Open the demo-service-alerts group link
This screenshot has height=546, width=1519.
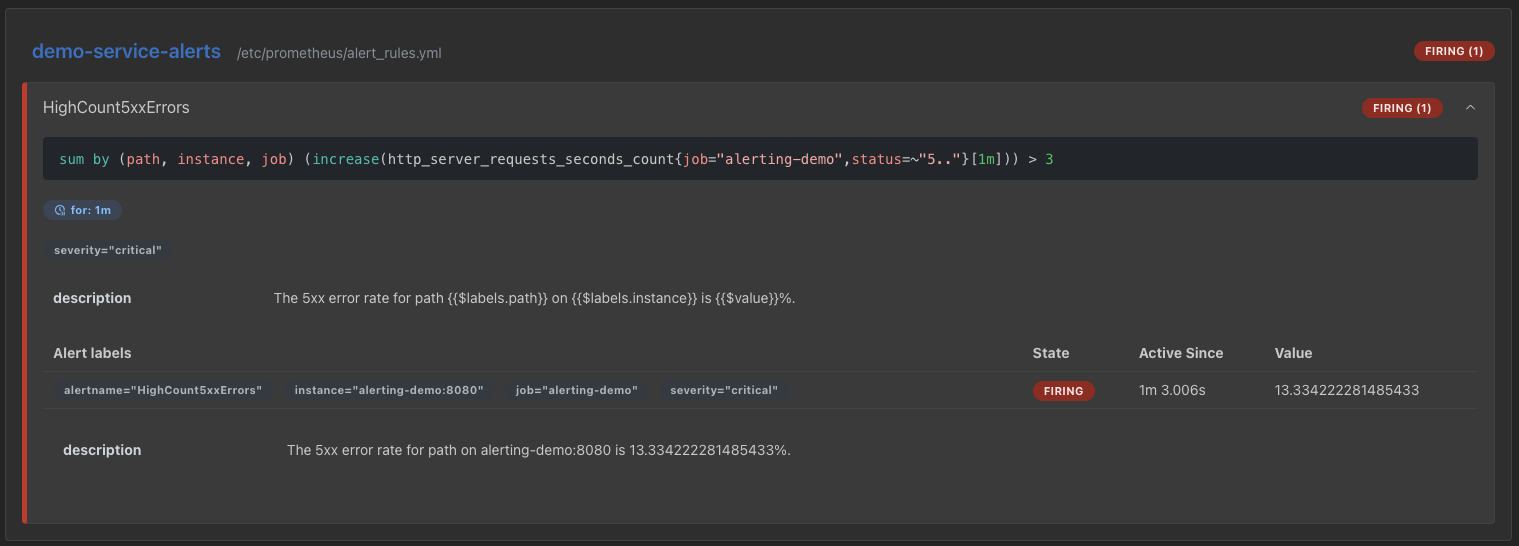126,51
